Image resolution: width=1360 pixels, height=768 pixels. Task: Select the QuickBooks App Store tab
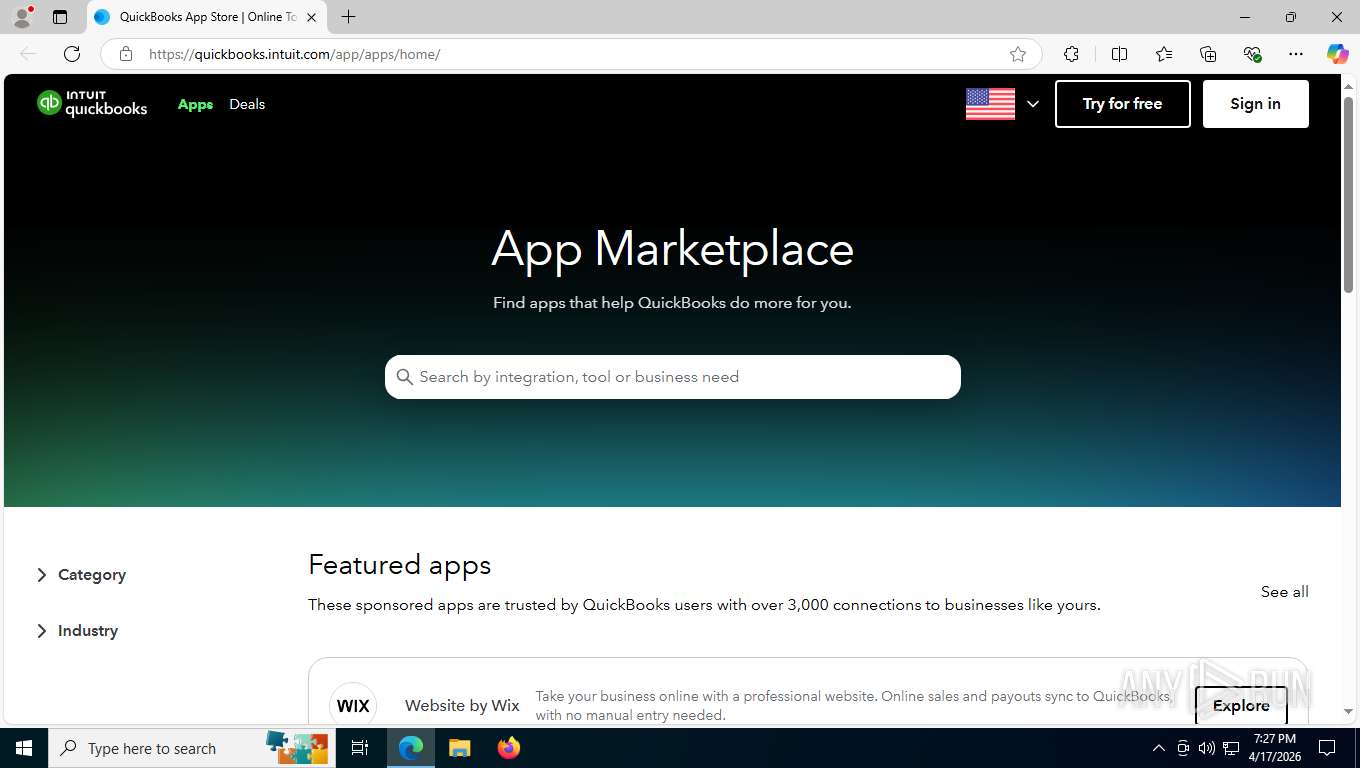pos(207,17)
